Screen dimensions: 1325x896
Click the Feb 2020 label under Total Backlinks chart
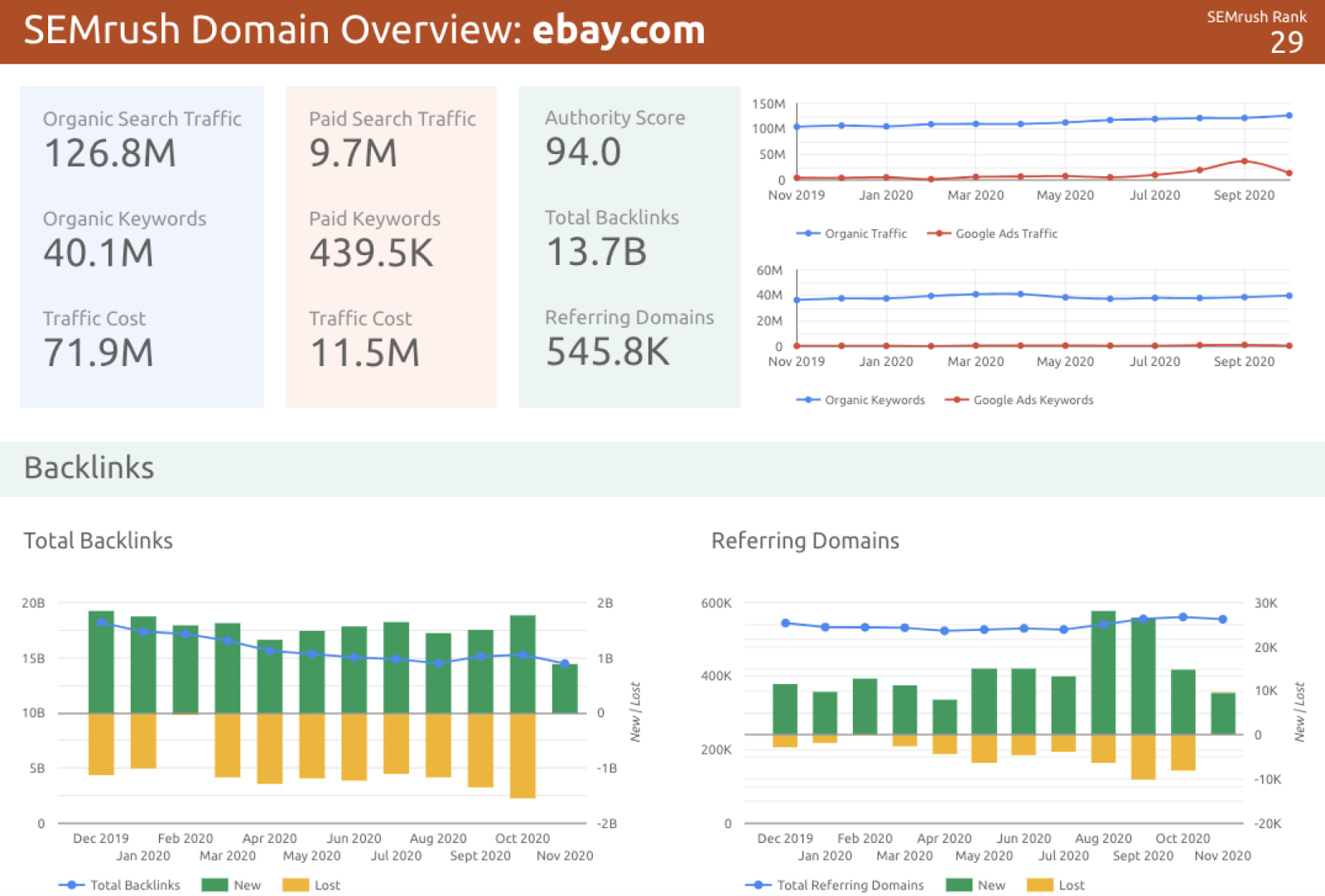tap(185, 839)
